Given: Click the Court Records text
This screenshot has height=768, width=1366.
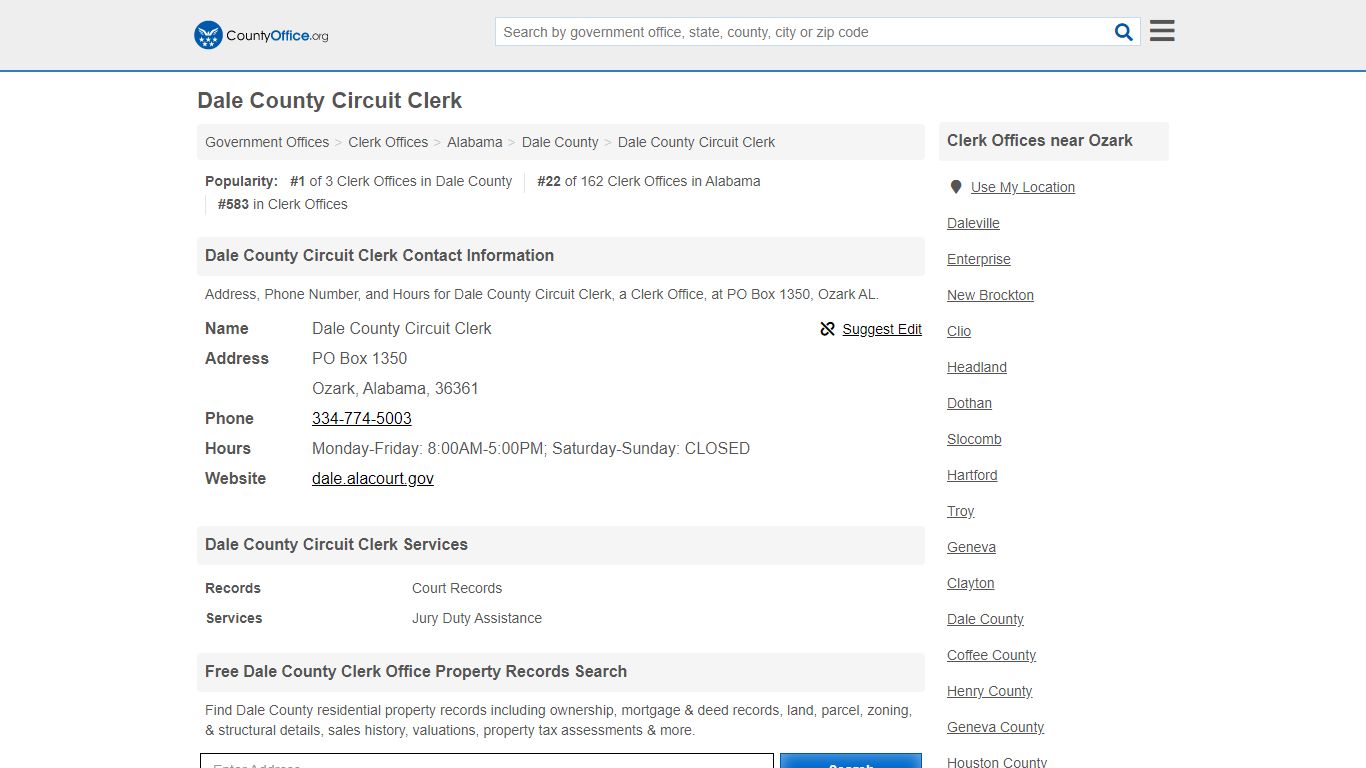Looking at the screenshot, I should 457,588.
